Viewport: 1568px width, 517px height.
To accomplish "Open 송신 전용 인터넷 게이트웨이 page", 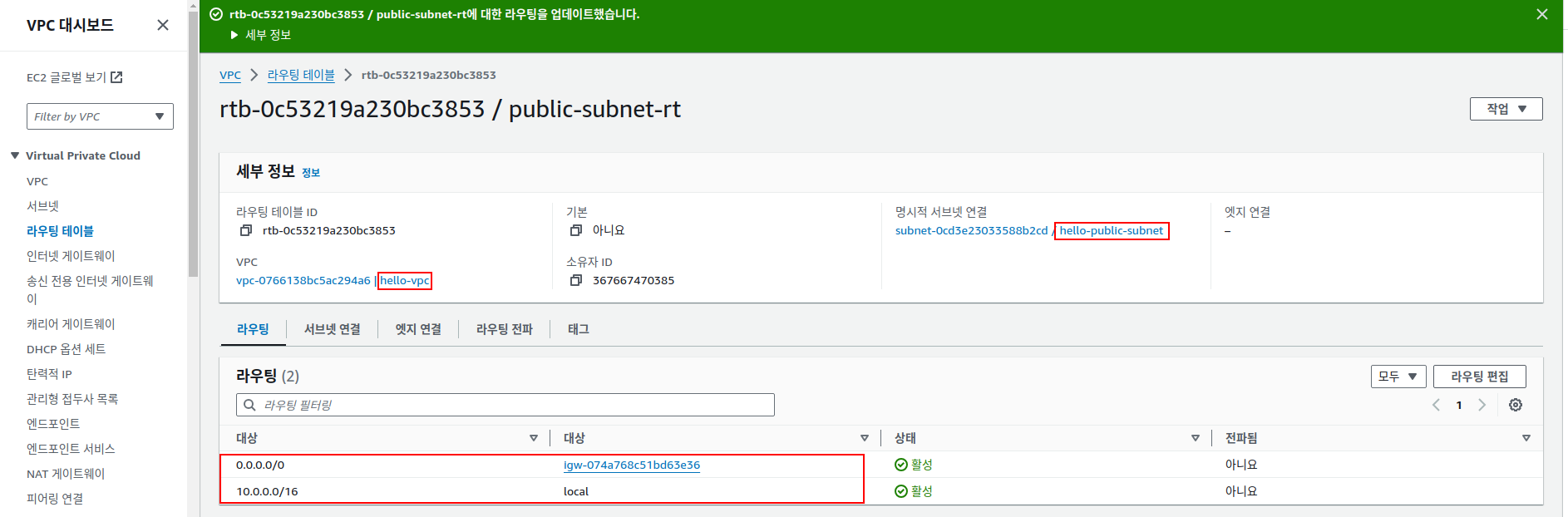I will pyautogui.click(x=90, y=289).
